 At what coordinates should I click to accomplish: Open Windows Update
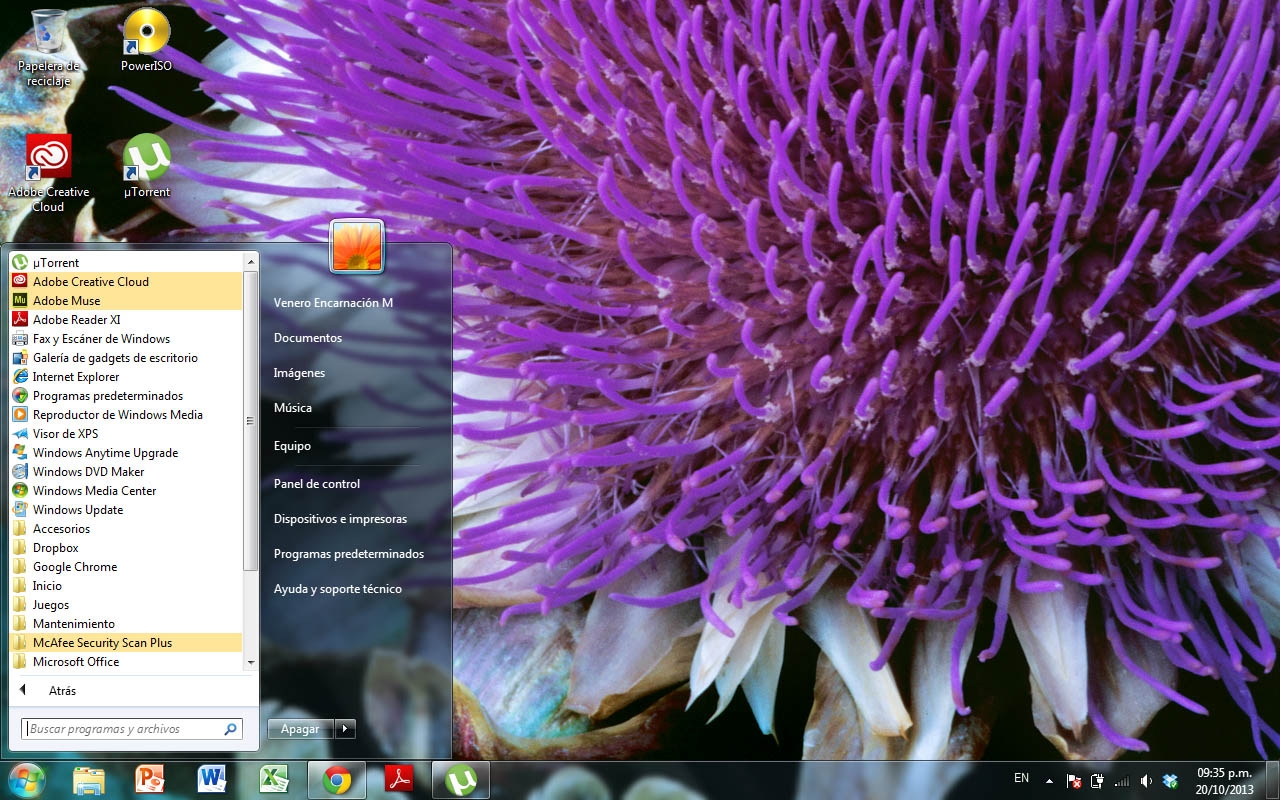pos(126,509)
